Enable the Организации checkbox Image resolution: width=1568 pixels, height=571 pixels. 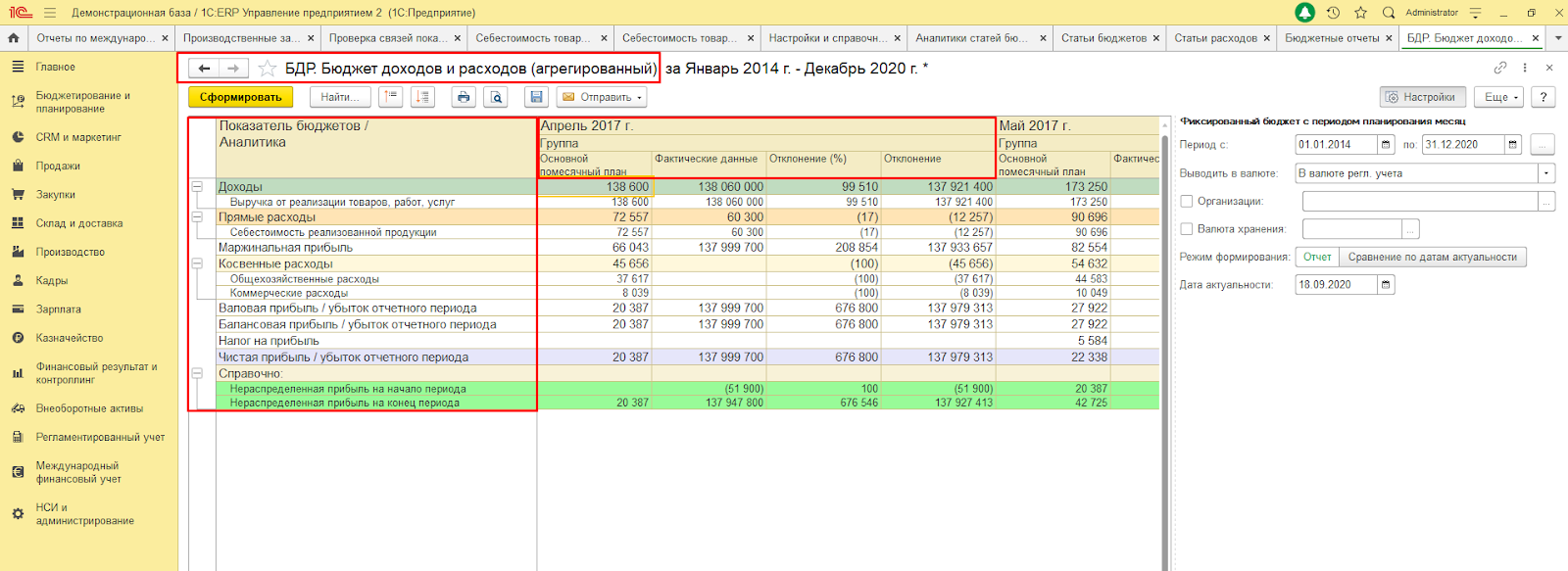pos(1187,201)
